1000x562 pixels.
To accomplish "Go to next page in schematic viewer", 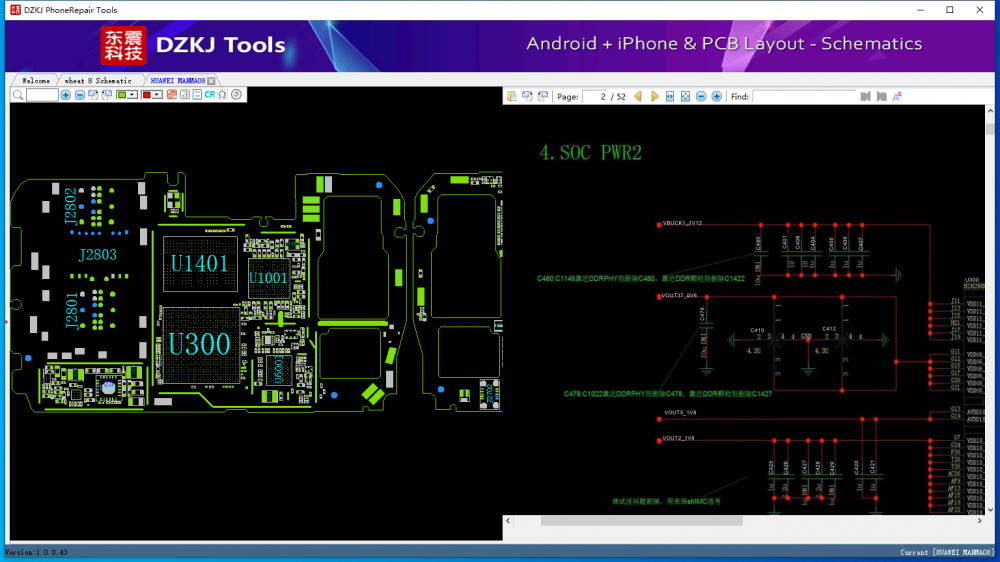I will click(x=655, y=96).
